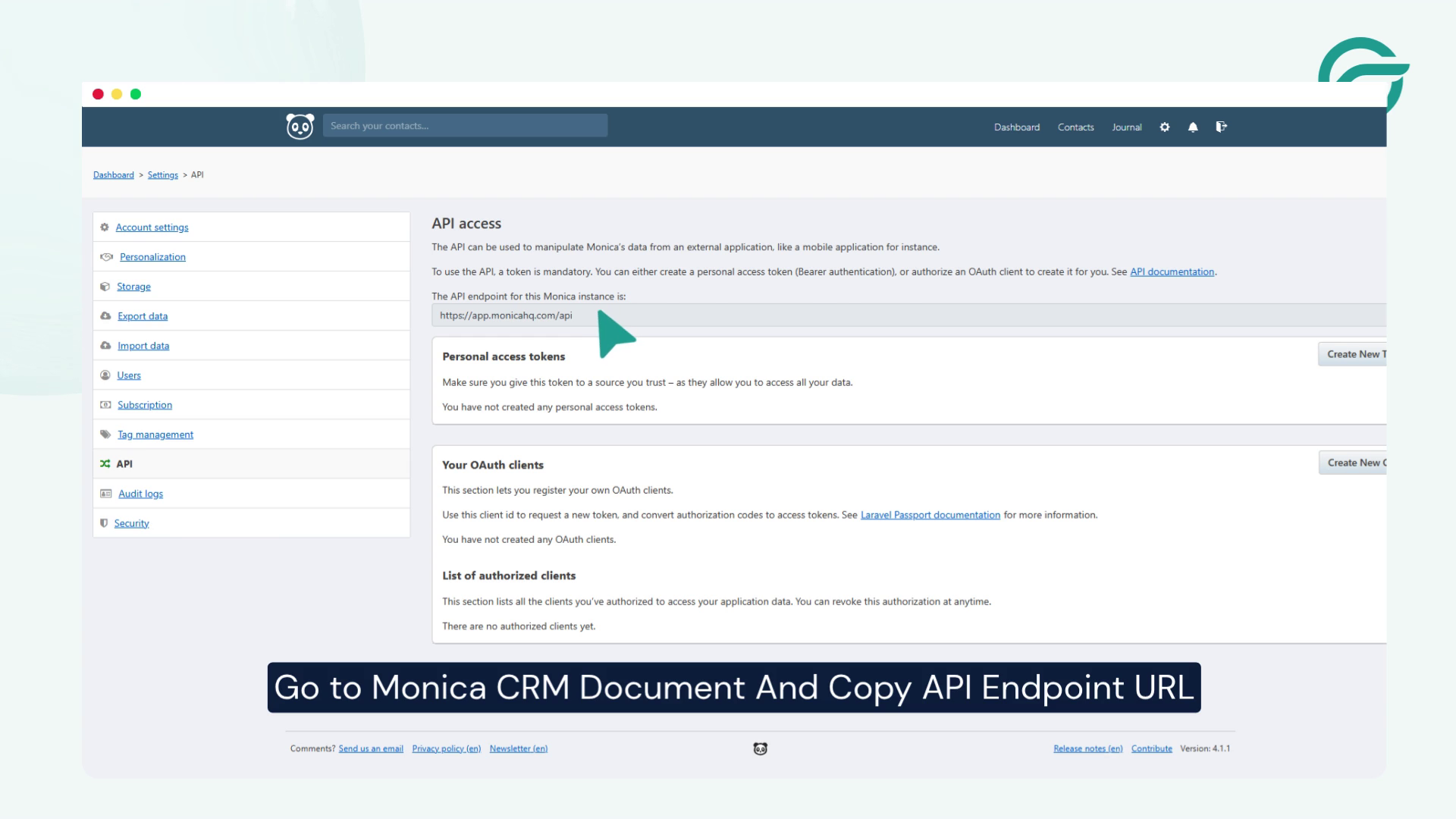
Task: Click the Settings breadcrumb link
Action: tap(162, 174)
